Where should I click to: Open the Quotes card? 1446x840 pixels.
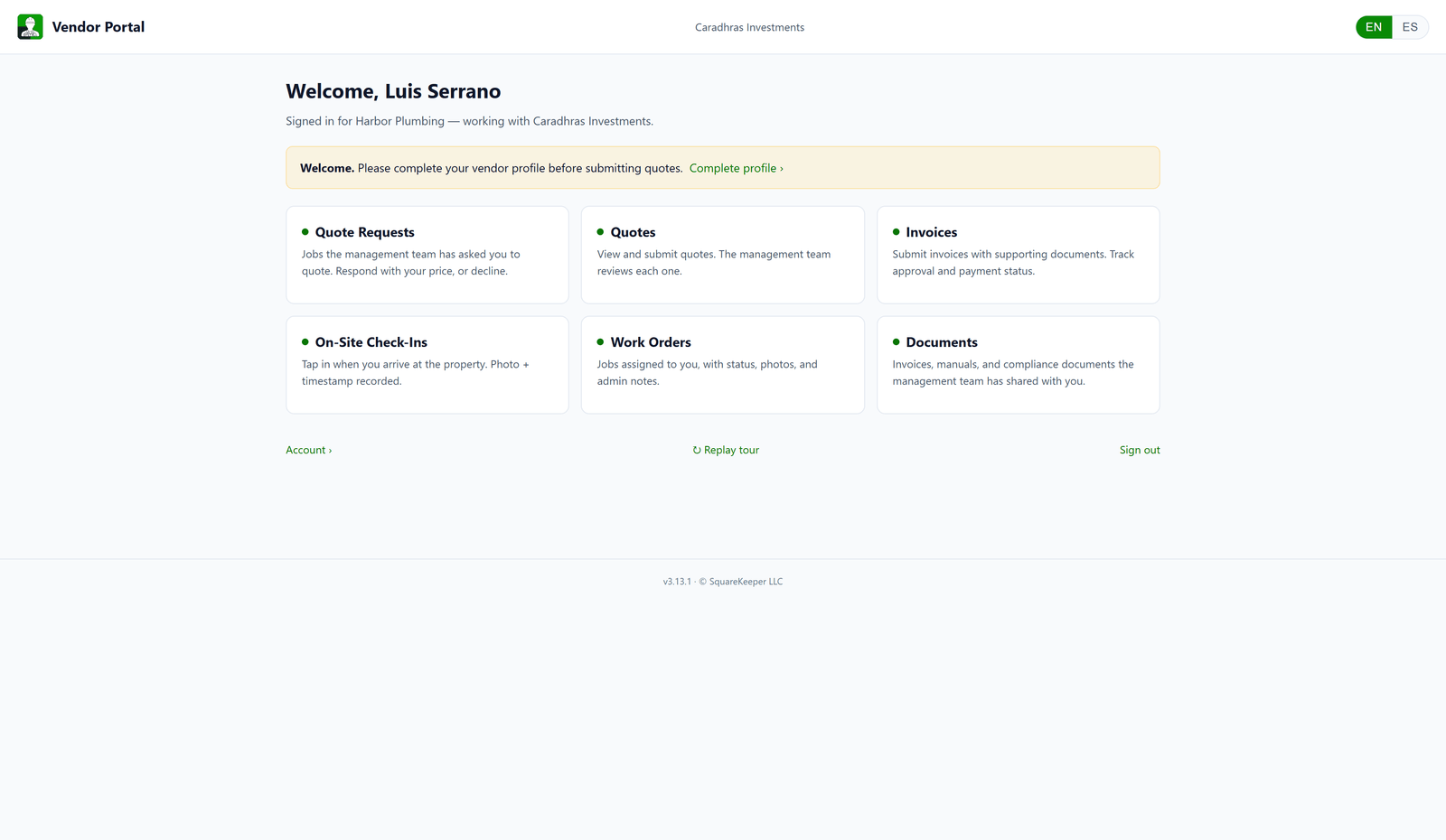[x=723, y=255]
